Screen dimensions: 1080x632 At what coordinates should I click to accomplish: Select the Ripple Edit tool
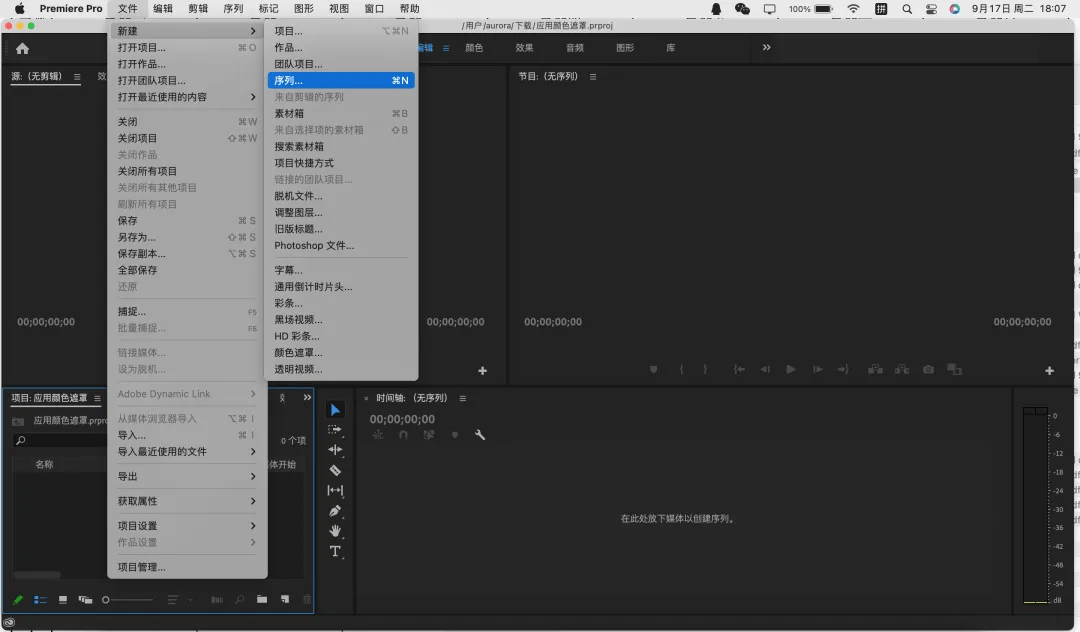[335, 450]
